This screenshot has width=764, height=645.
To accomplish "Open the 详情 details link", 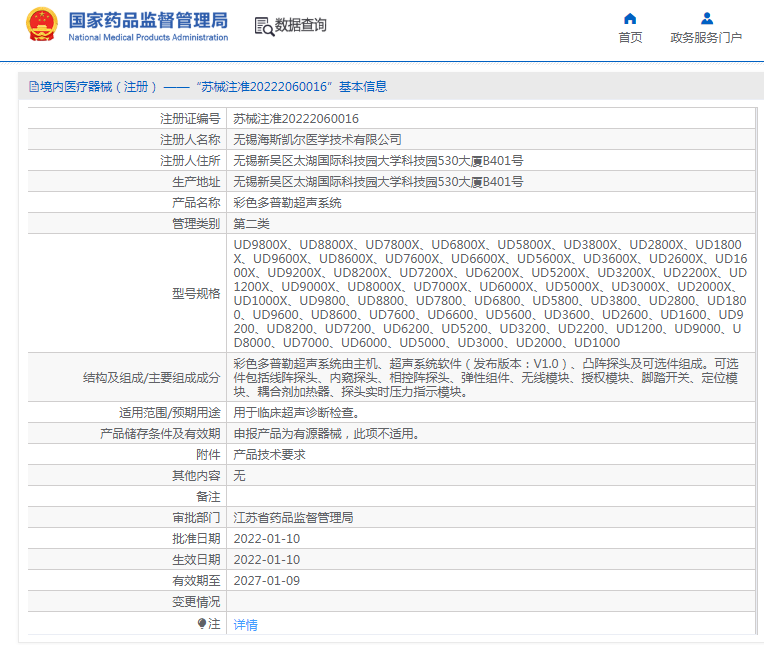I will click(246, 625).
